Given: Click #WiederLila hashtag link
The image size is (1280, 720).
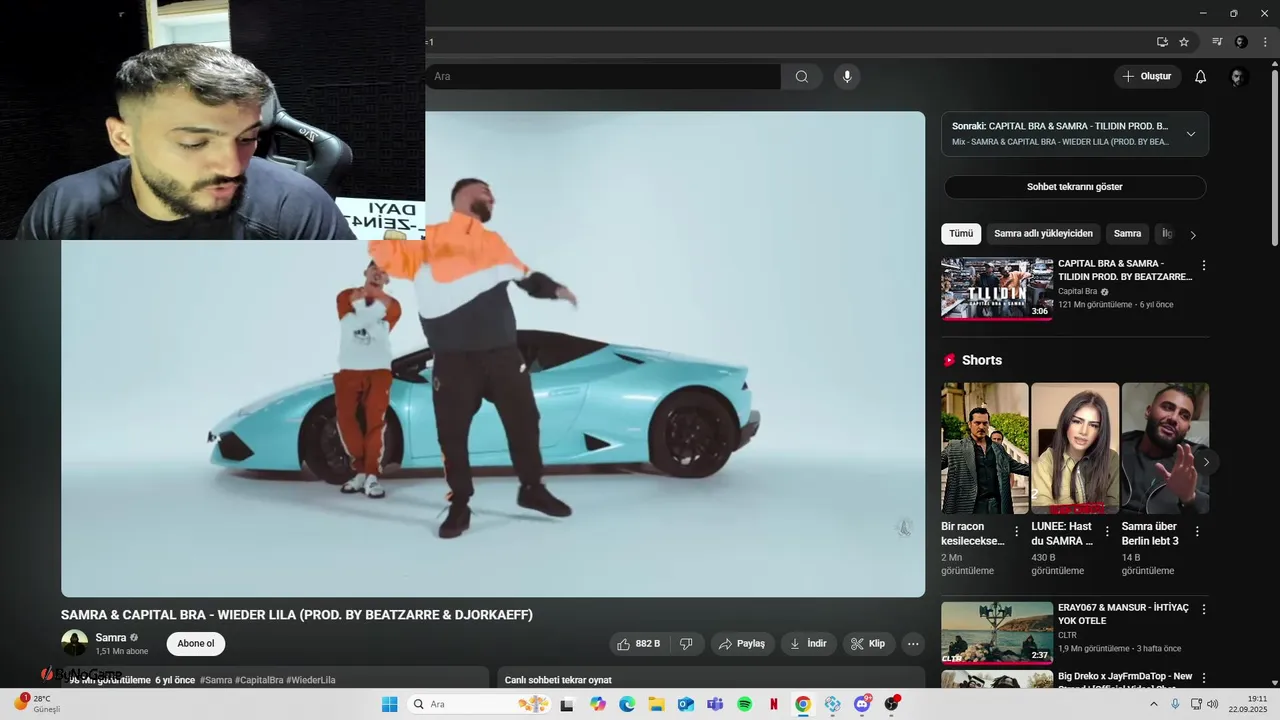Looking at the screenshot, I should pyautogui.click(x=311, y=680).
